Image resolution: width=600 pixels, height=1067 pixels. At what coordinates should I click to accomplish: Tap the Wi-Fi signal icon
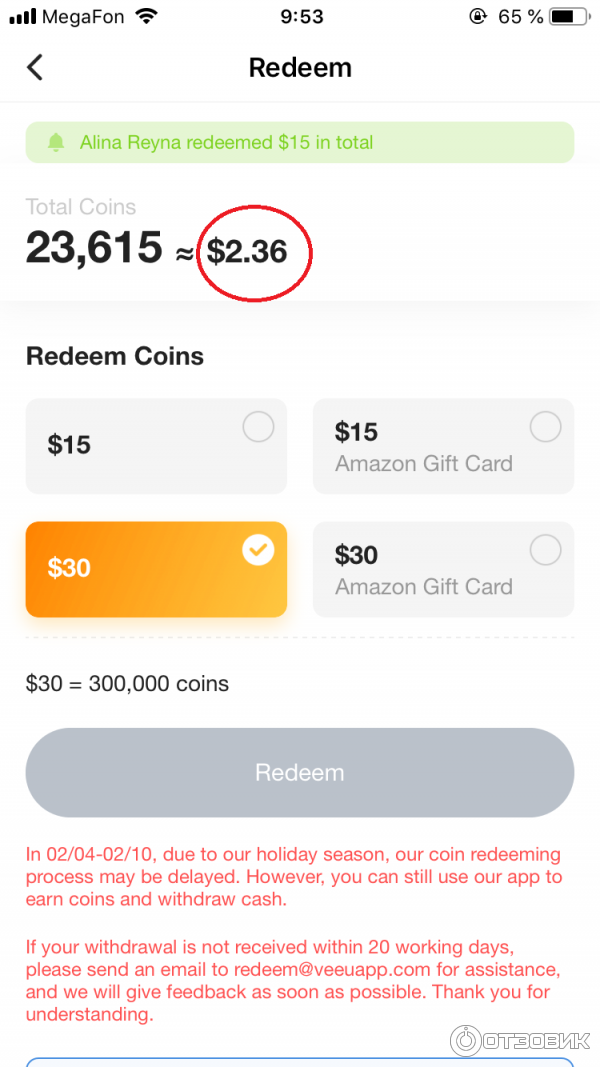click(x=147, y=16)
